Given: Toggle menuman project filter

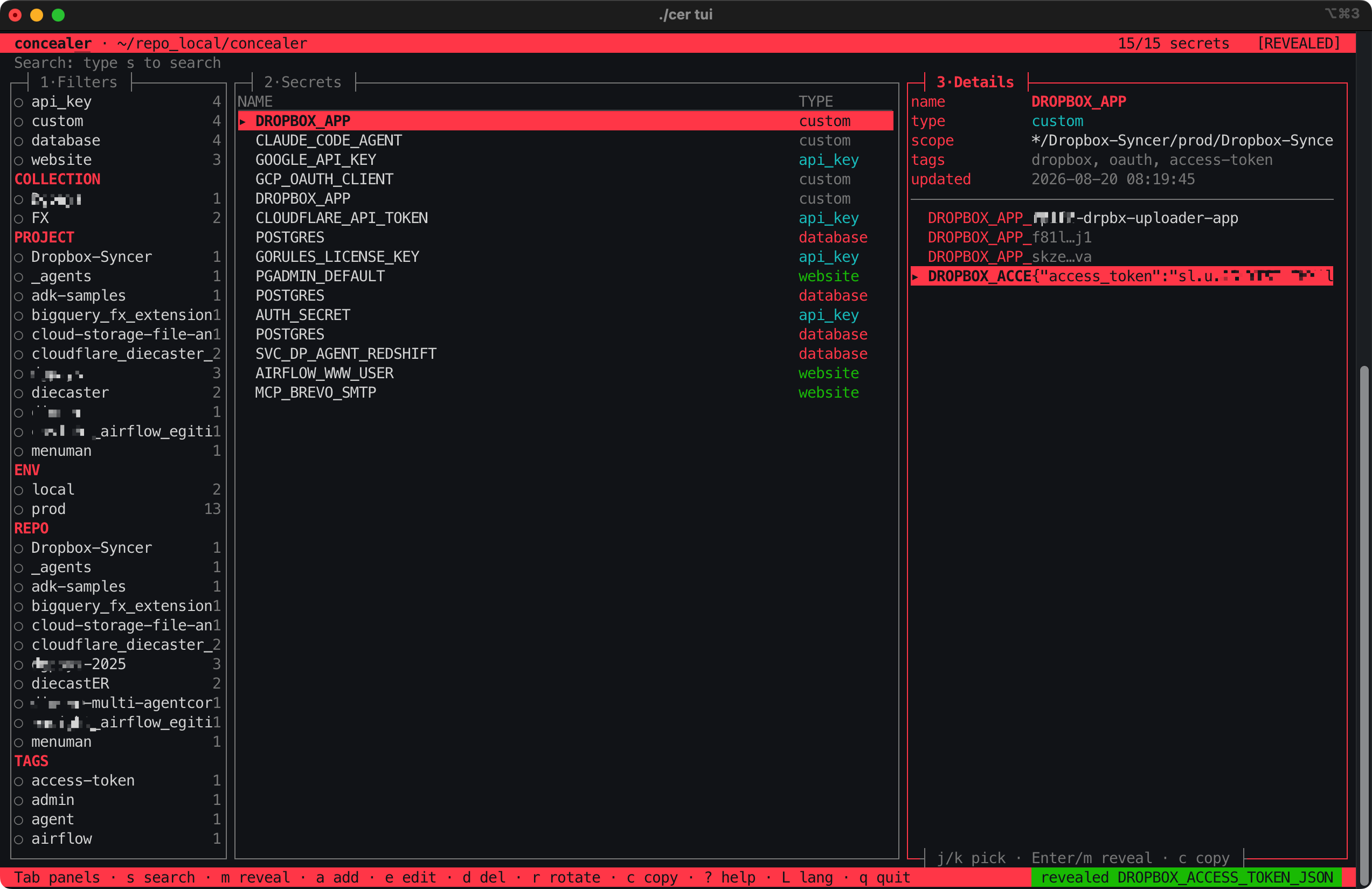Looking at the screenshot, I should pyautogui.click(x=117, y=452).
